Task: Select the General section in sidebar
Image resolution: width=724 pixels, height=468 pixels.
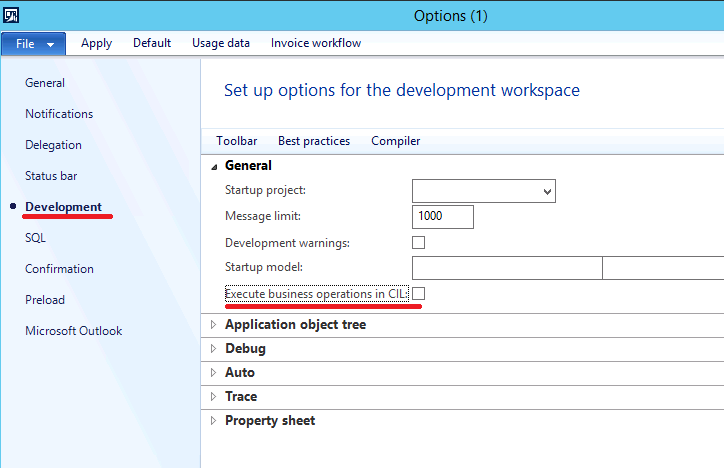Action: (x=45, y=83)
